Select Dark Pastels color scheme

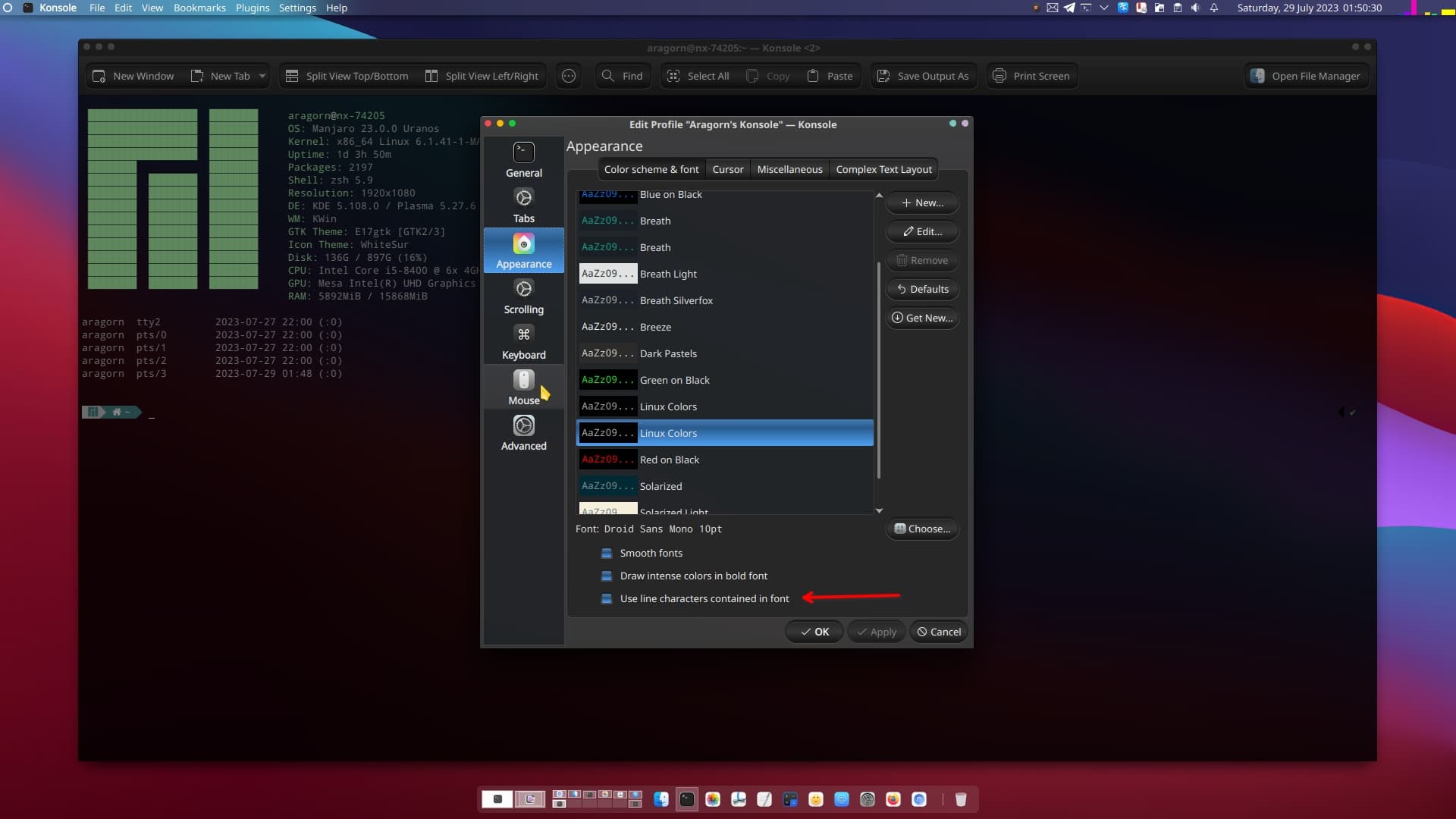(724, 353)
